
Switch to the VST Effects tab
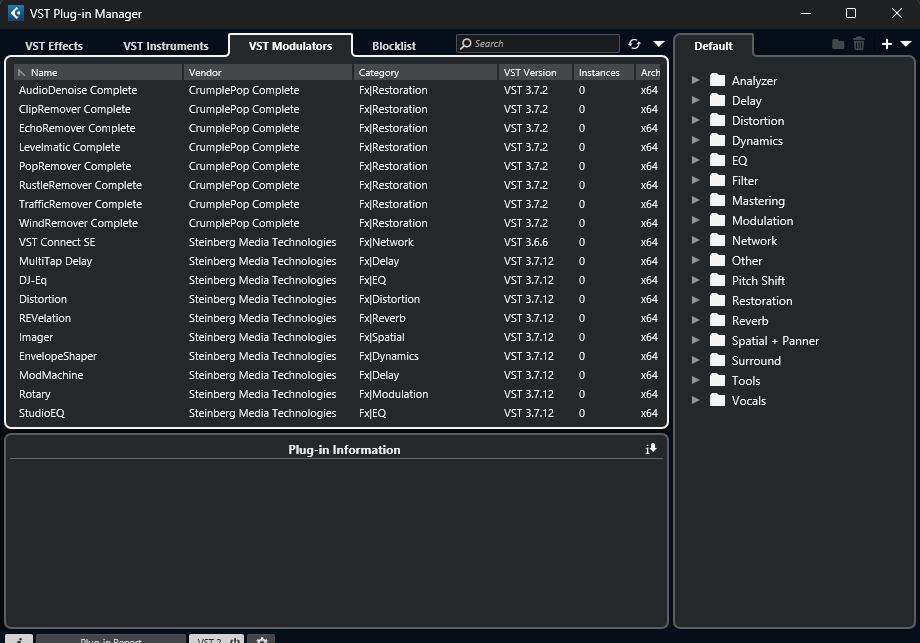[x=54, y=46]
